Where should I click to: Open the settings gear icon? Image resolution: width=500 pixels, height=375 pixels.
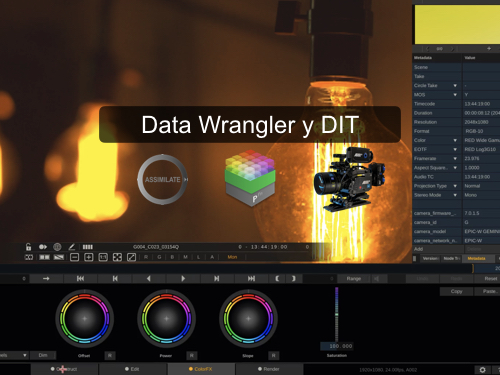(x=482, y=370)
